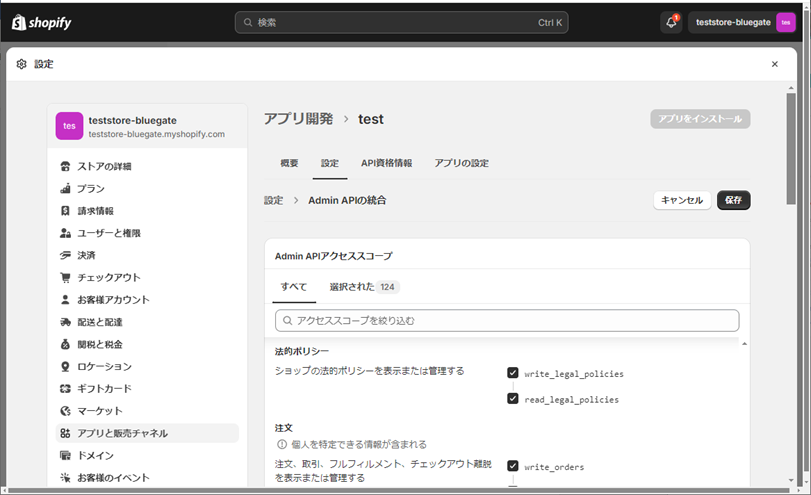Click the キャンセル button

point(682,200)
